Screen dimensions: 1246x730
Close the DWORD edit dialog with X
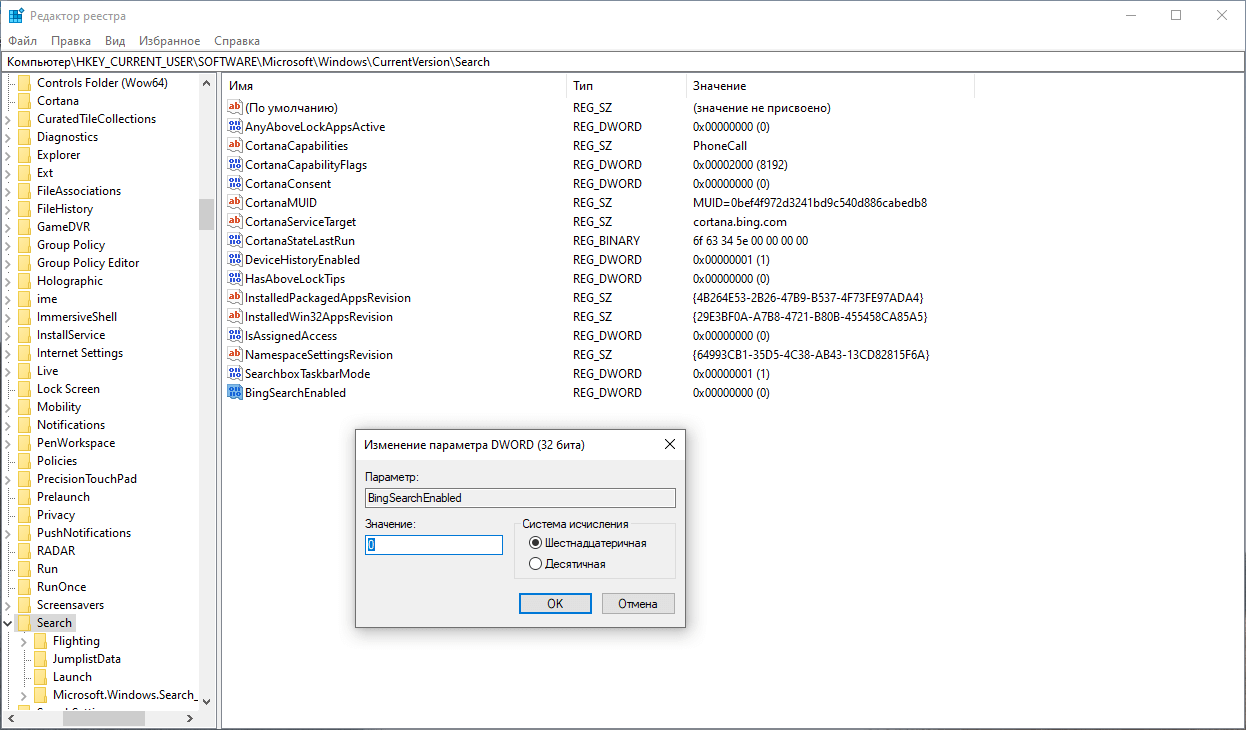[x=670, y=444]
